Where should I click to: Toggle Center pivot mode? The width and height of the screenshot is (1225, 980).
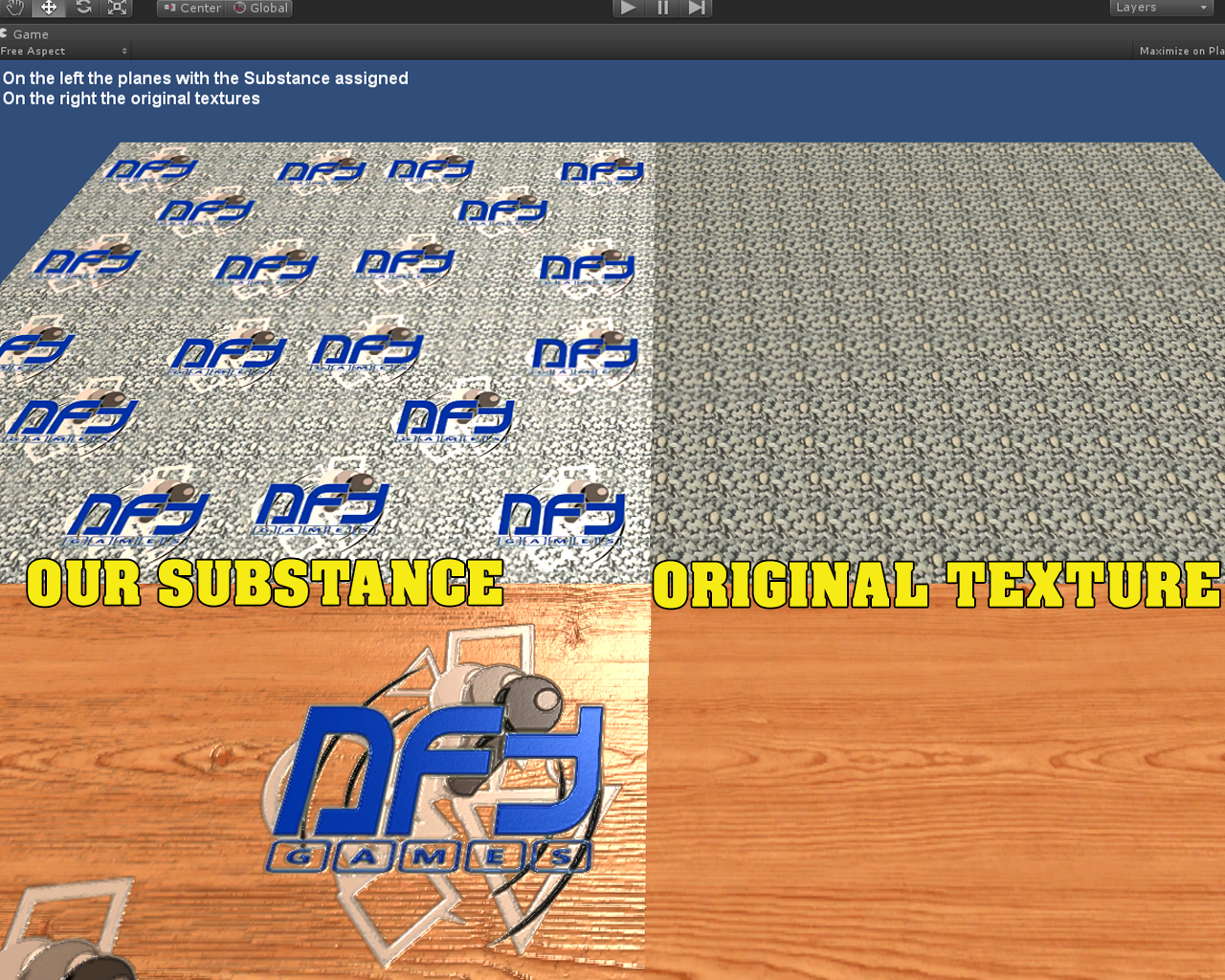click(x=190, y=8)
